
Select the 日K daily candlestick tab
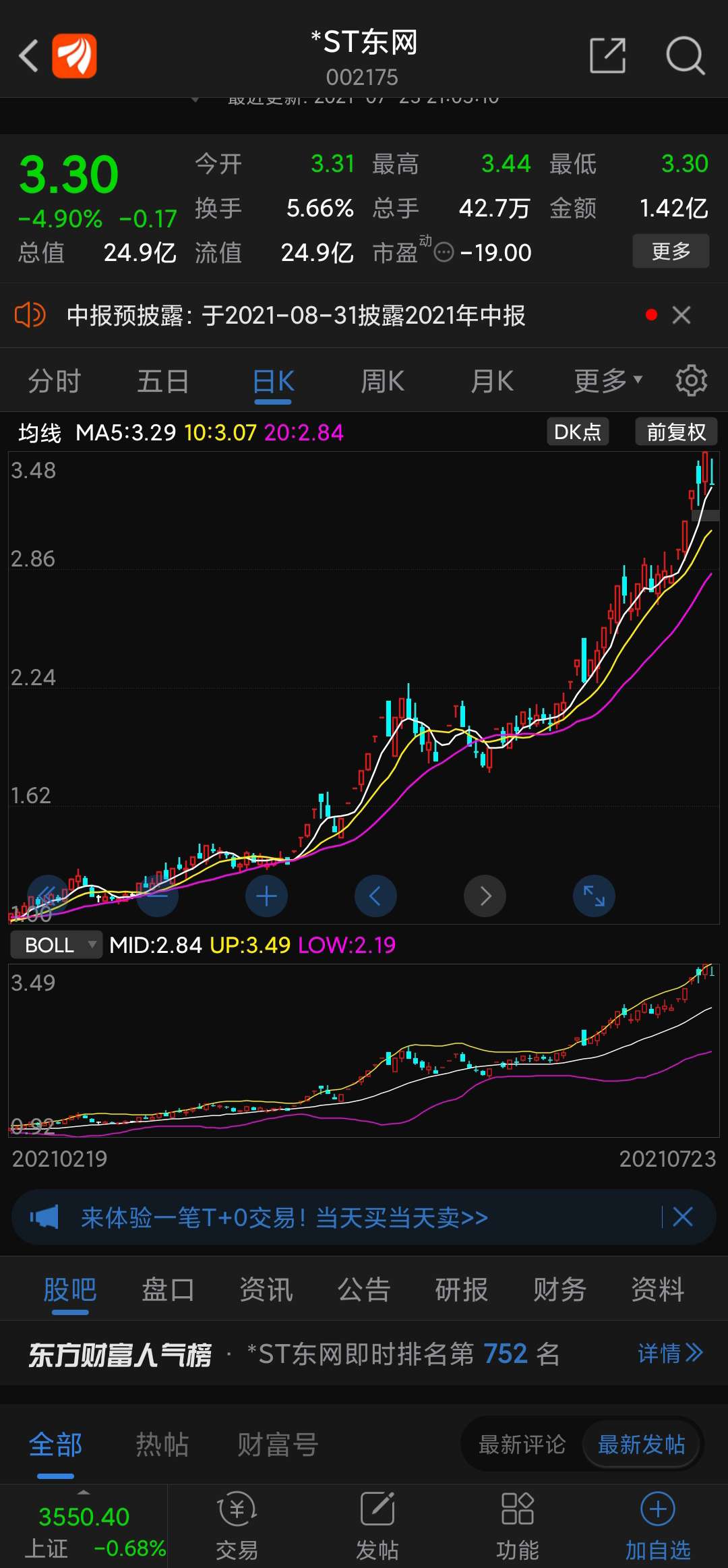[273, 382]
